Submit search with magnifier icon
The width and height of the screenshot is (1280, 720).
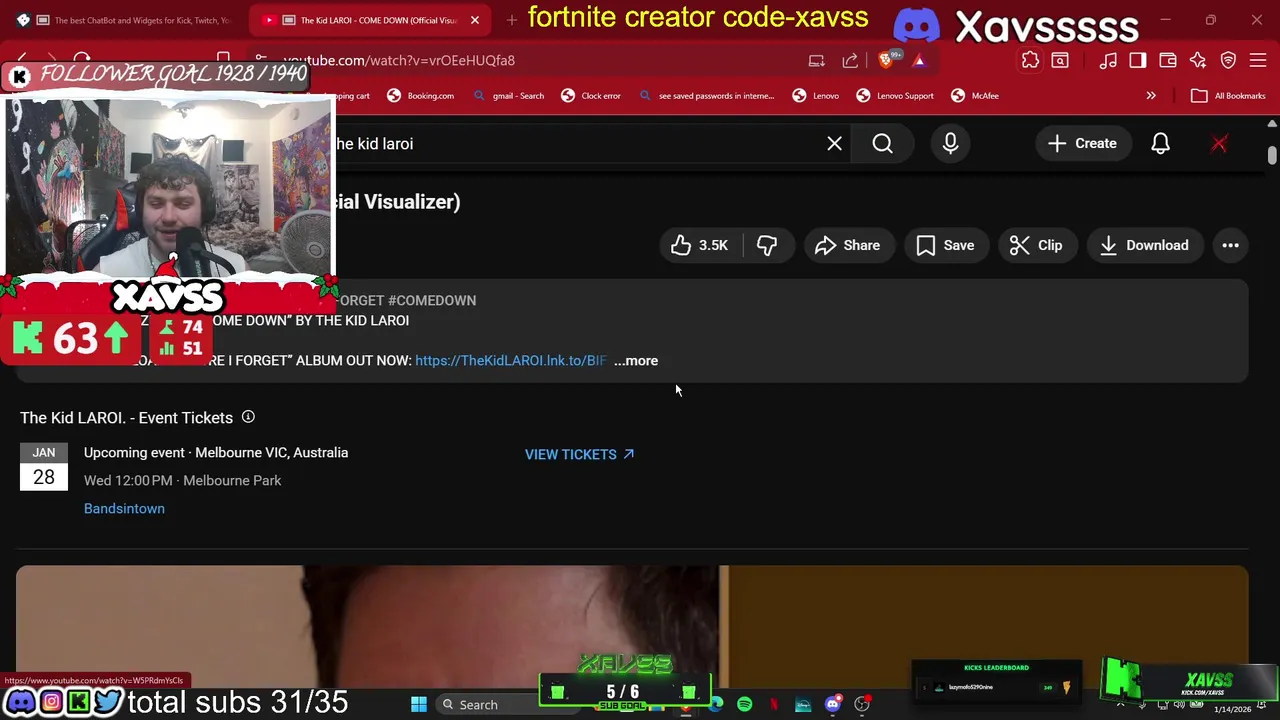coord(882,143)
